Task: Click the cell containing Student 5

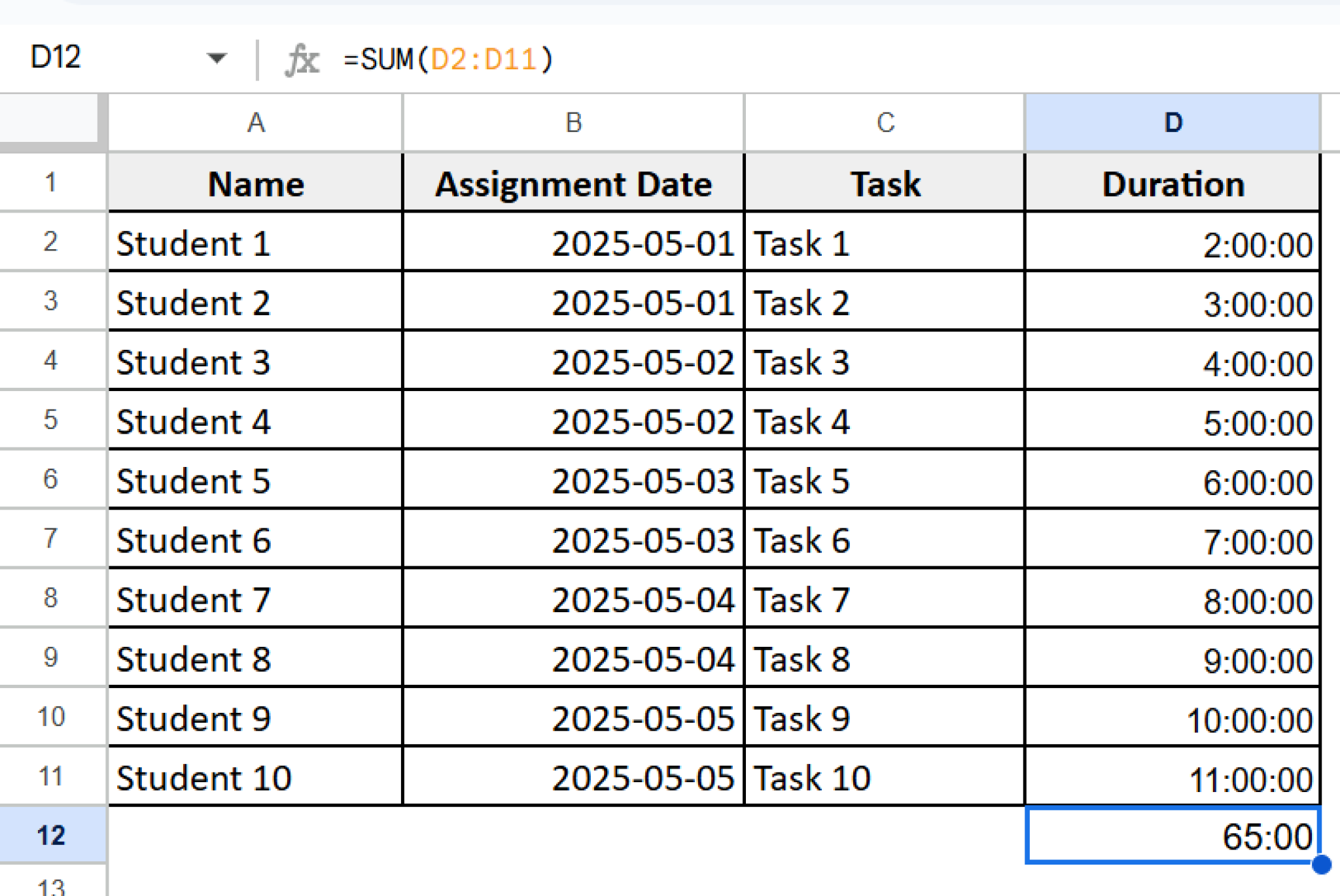Action: pyautogui.click(x=255, y=481)
